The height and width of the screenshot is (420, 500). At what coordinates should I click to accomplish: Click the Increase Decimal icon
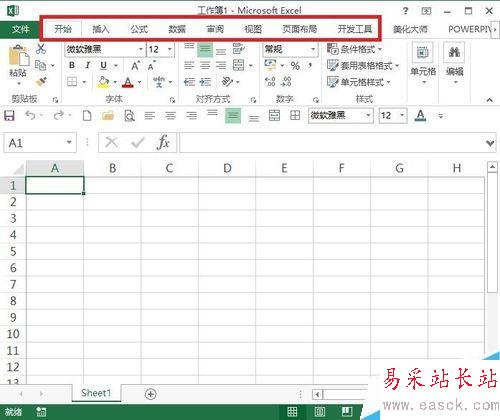[270, 82]
